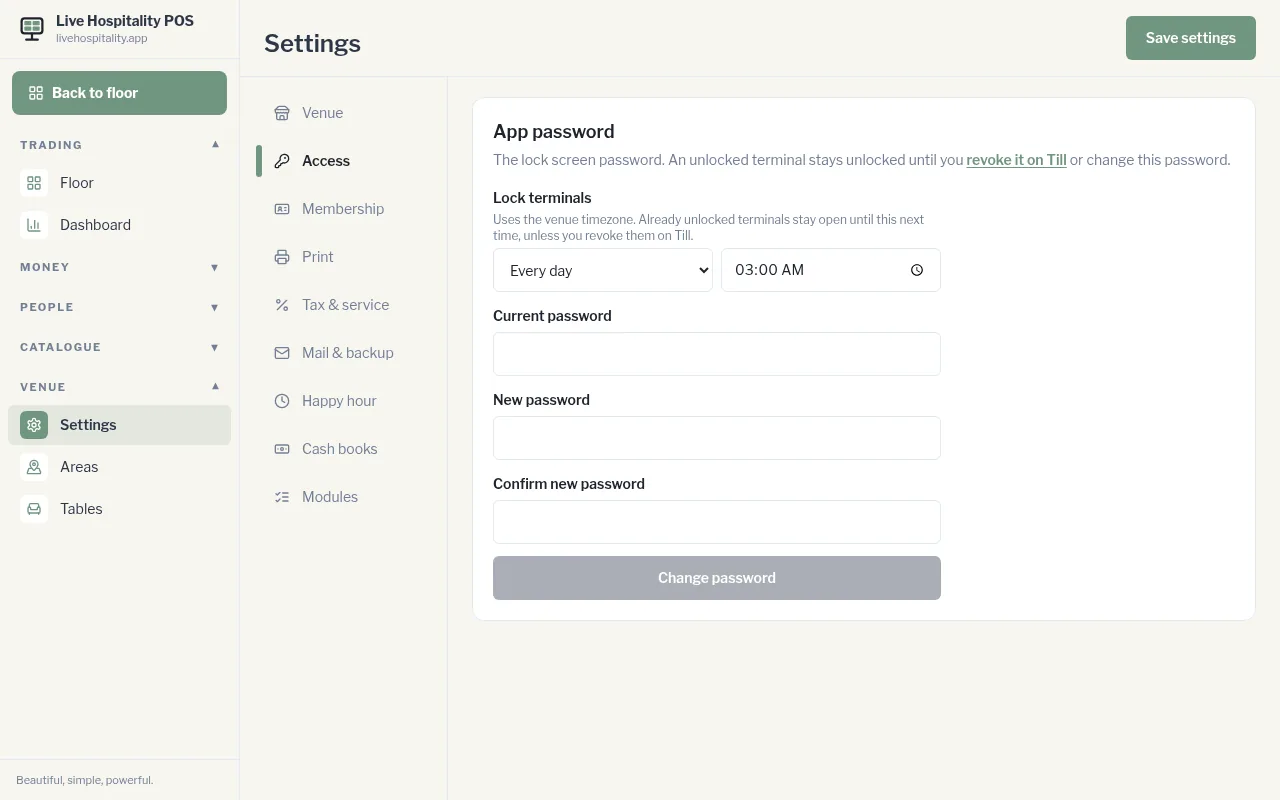Viewport: 1280px width, 800px height.
Task: Switch to Happy hour settings
Action: tap(344, 401)
